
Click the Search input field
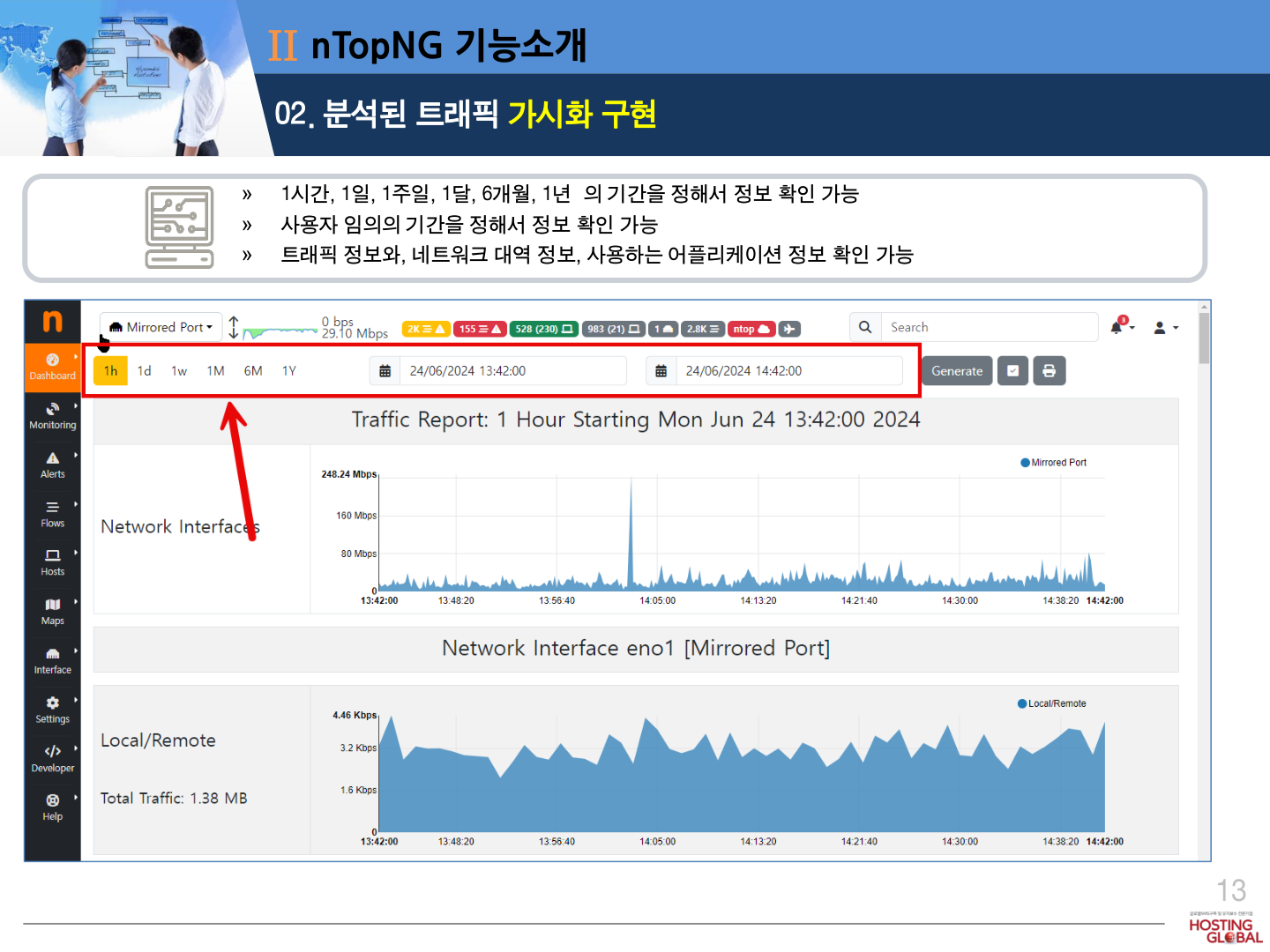(x=990, y=327)
